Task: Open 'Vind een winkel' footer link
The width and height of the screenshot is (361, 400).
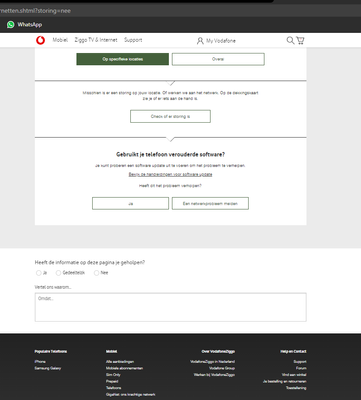Action: pyautogui.click(x=294, y=375)
